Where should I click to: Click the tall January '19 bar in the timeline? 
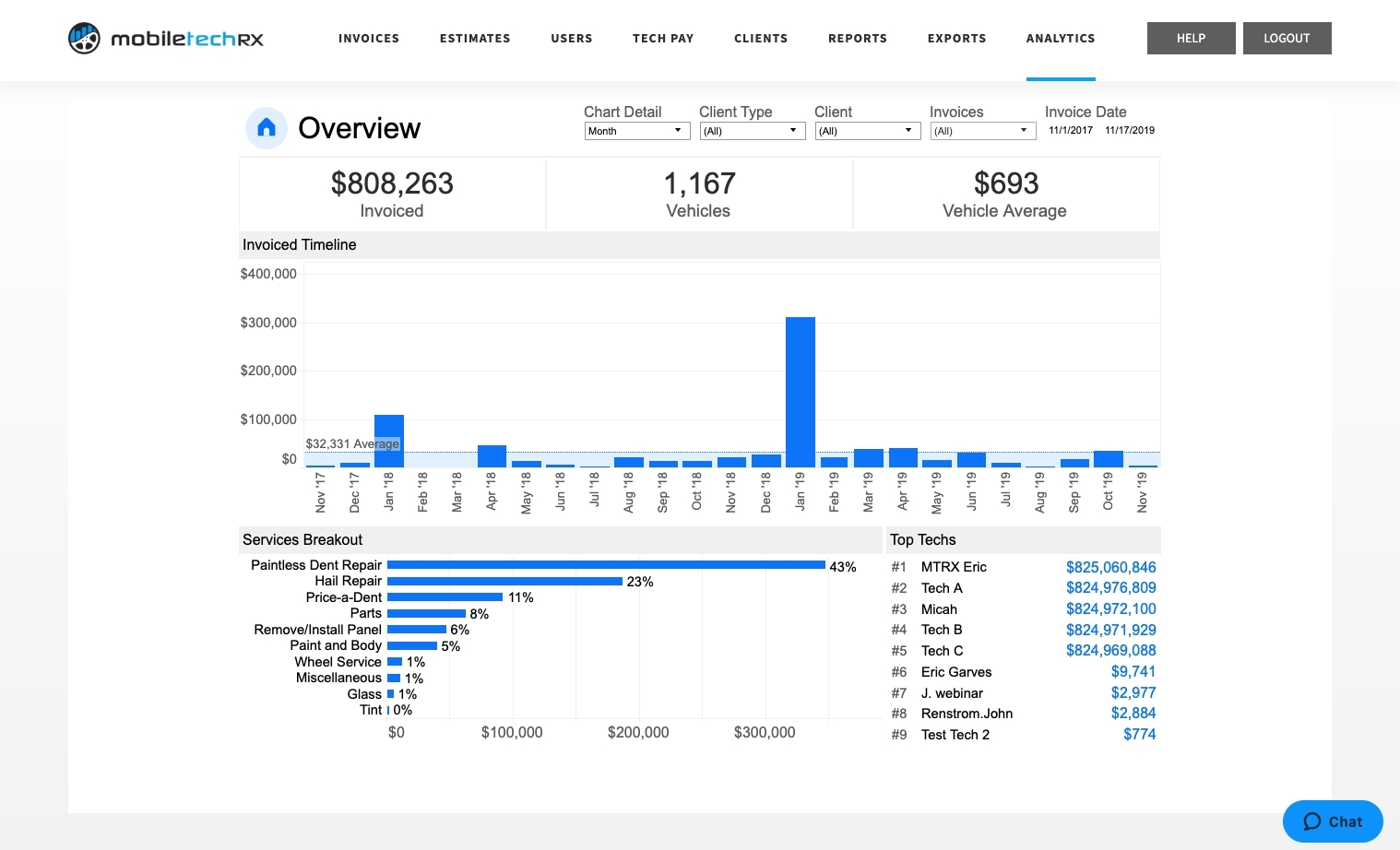click(800, 387)
